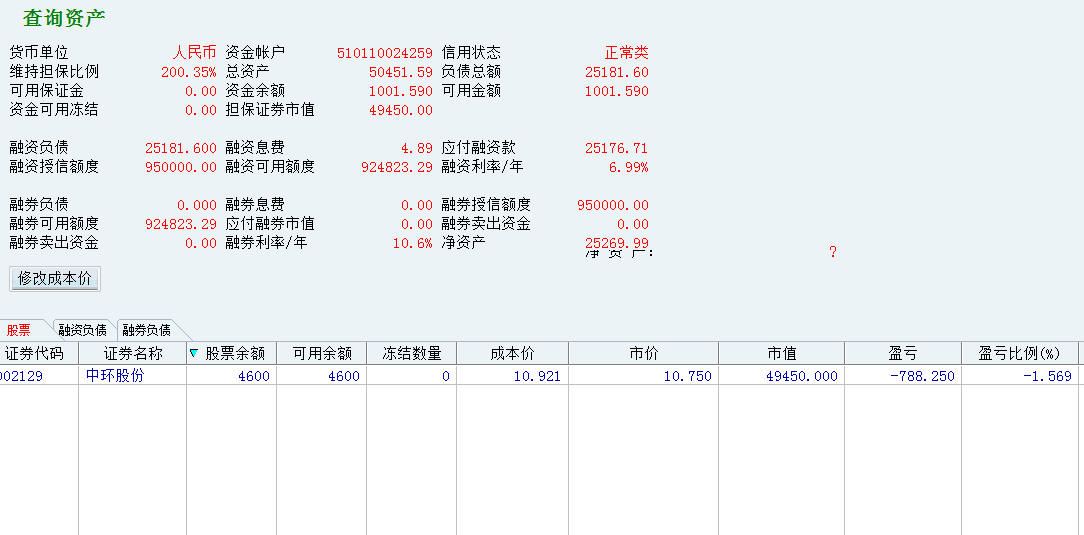The height and width of the screenshot is (535, 1084).
Task: Click the 负债总额 value 25181.60
Action: [617, 72]
